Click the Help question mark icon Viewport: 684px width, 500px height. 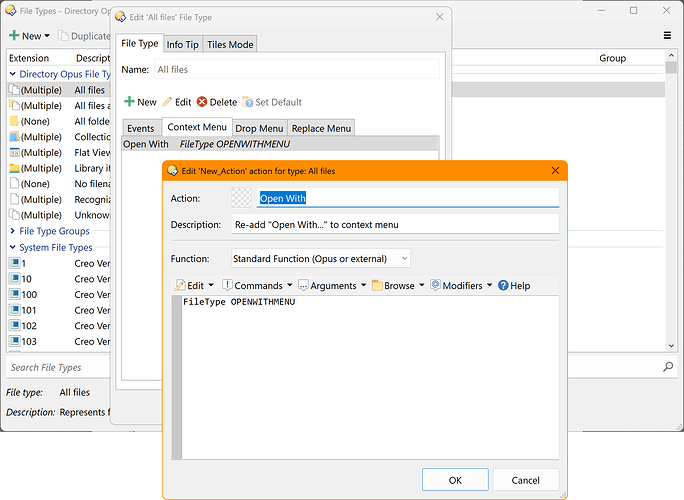[503, 285]
